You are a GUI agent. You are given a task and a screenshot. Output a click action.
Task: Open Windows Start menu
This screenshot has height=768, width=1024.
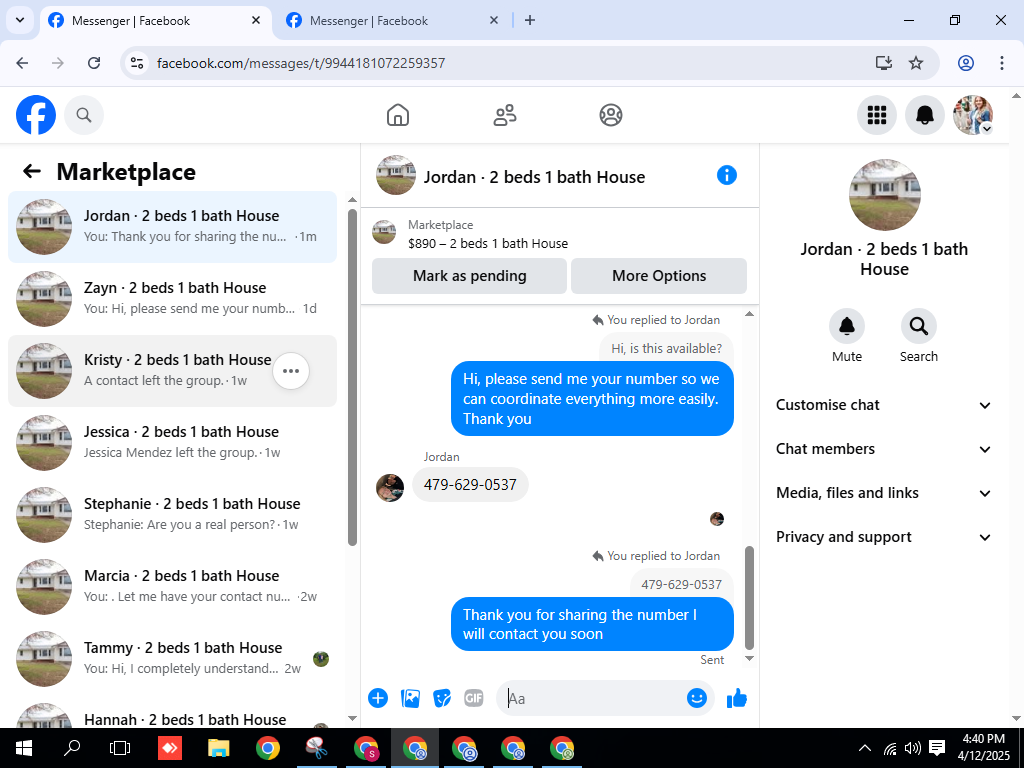(x=24, y=748)
